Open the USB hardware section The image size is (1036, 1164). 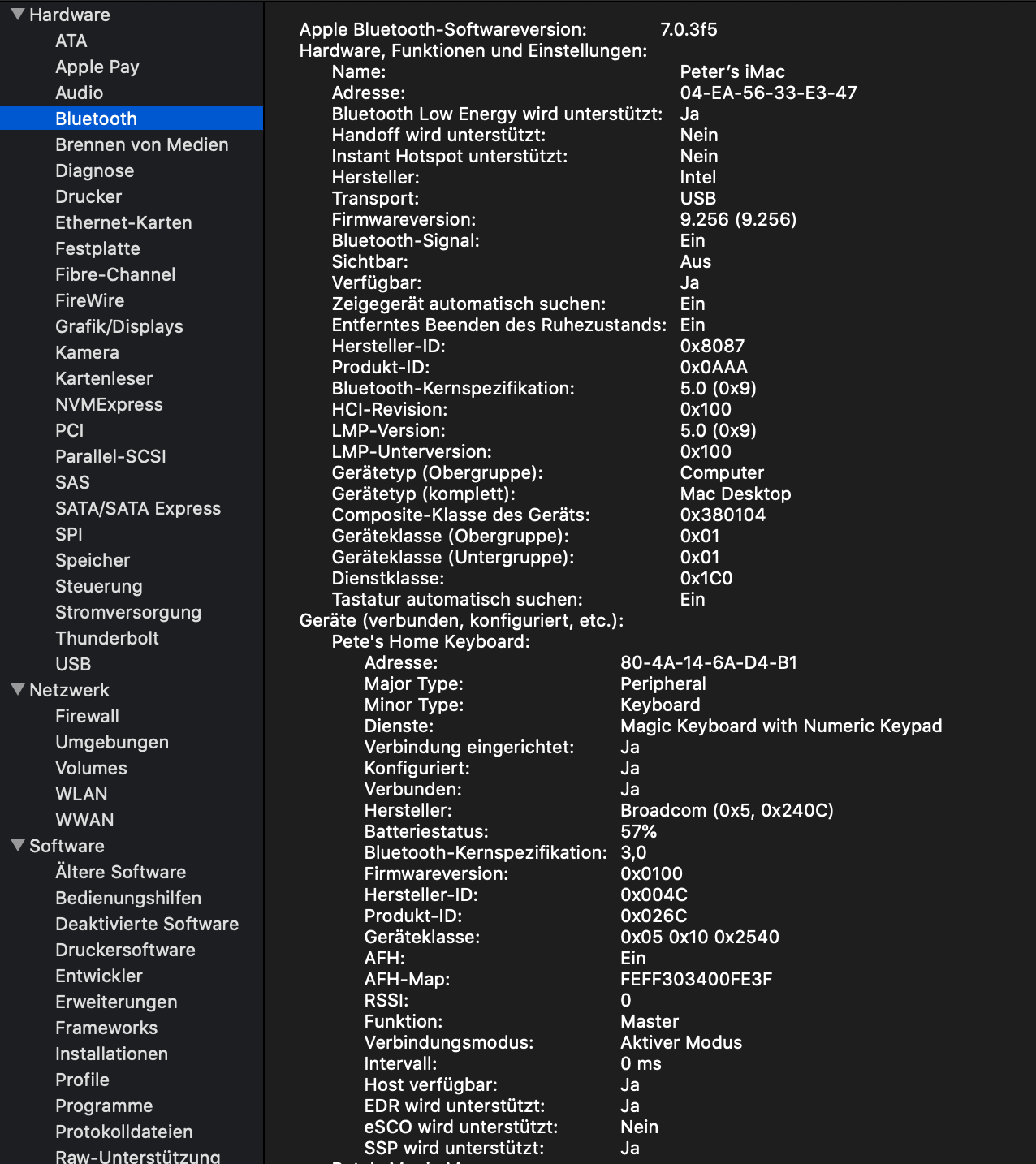pyautogui.click(x=71, y=664)
